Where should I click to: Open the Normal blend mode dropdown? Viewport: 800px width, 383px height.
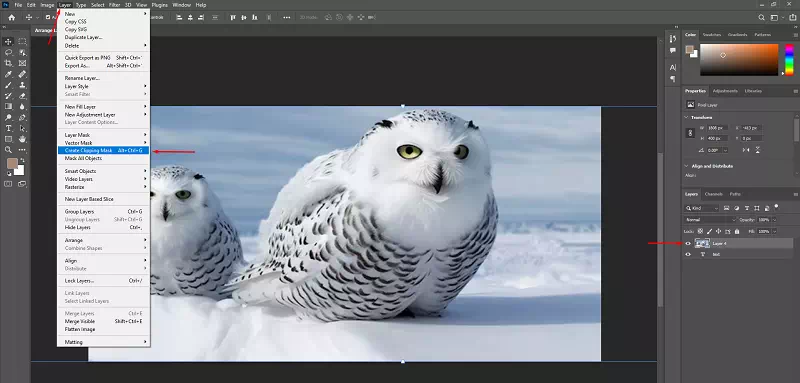[710, 220]
